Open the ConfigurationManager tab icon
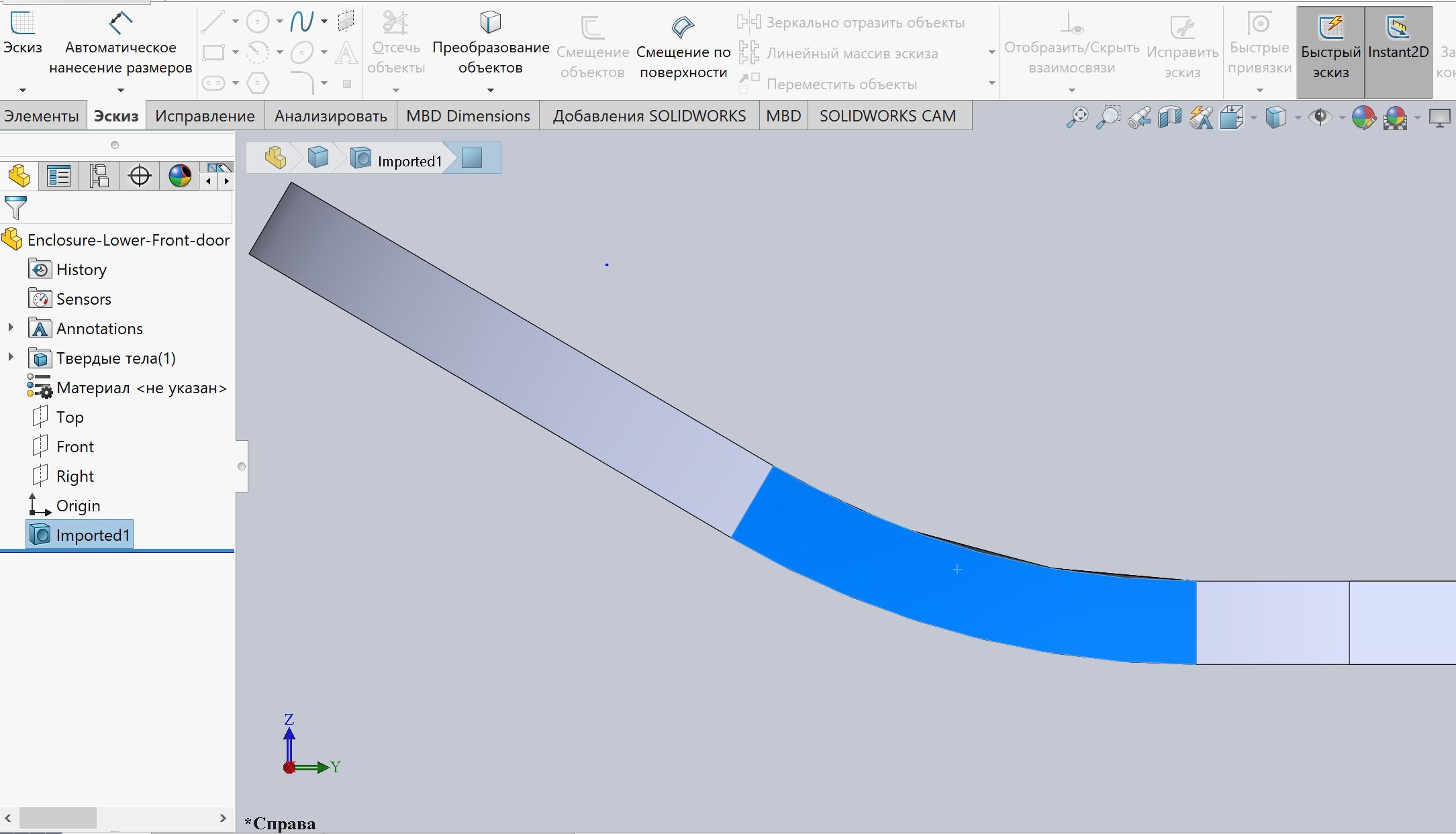Screen dimensions: 1456x834 pos(99,176)
